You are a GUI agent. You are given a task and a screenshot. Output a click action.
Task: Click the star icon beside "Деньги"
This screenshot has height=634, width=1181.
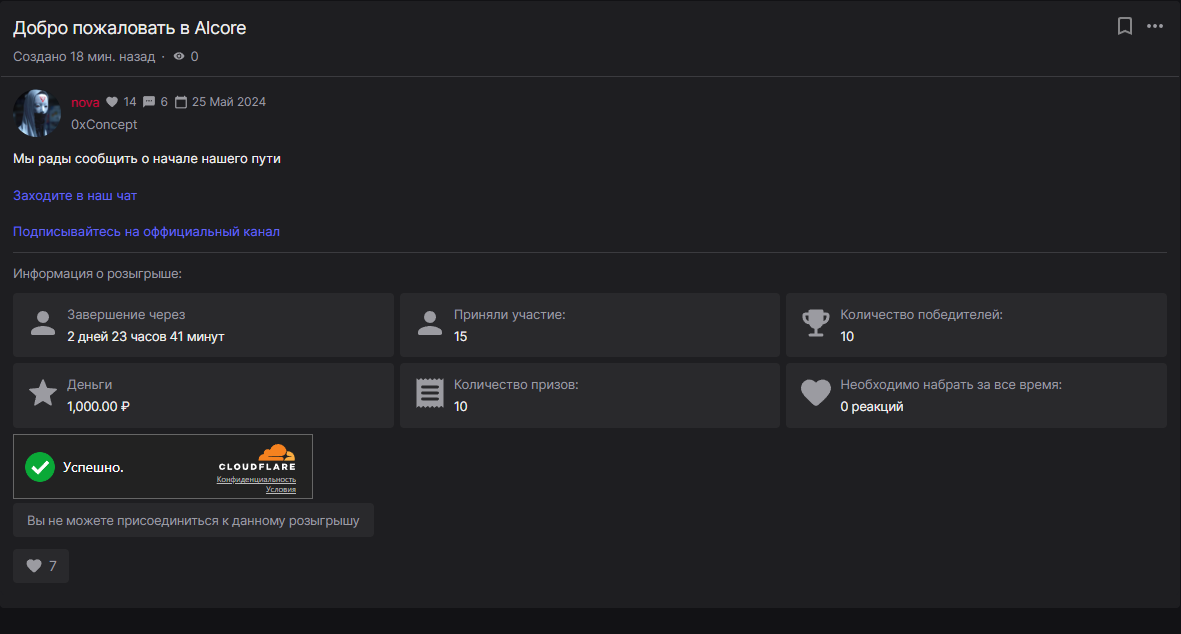[x=42, y=394]
